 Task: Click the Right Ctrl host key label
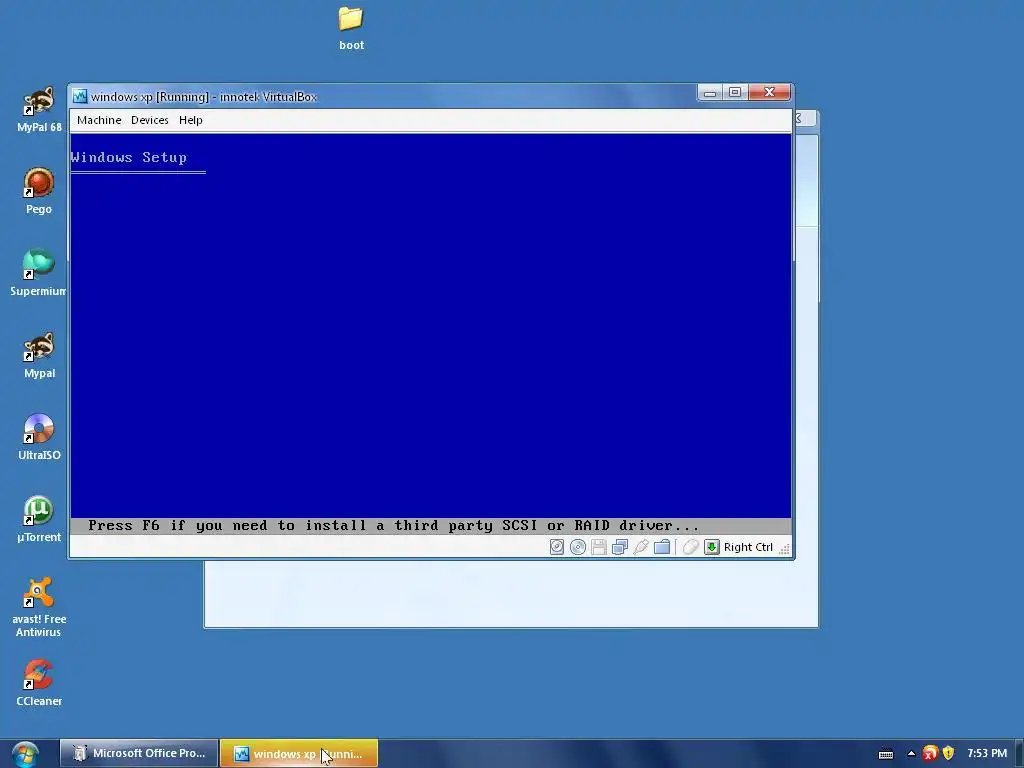748,547
